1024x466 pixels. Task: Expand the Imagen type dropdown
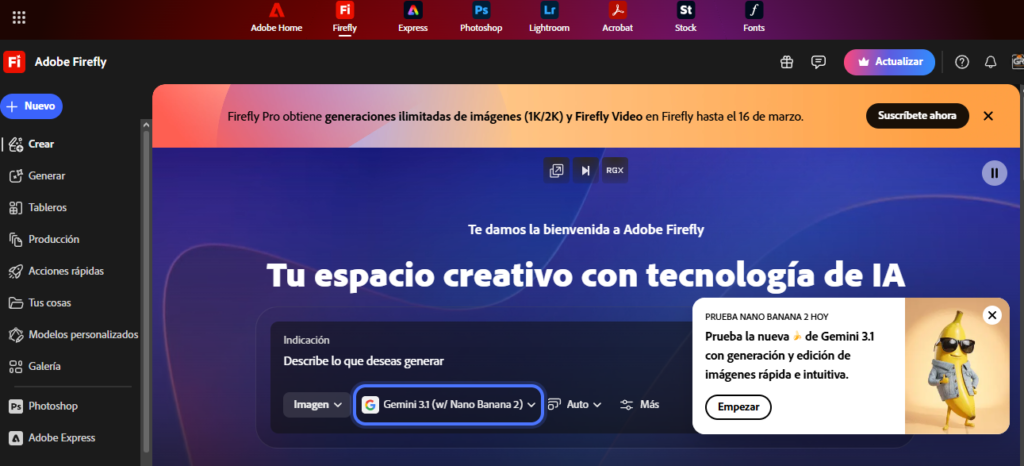(x=318, y=405)
